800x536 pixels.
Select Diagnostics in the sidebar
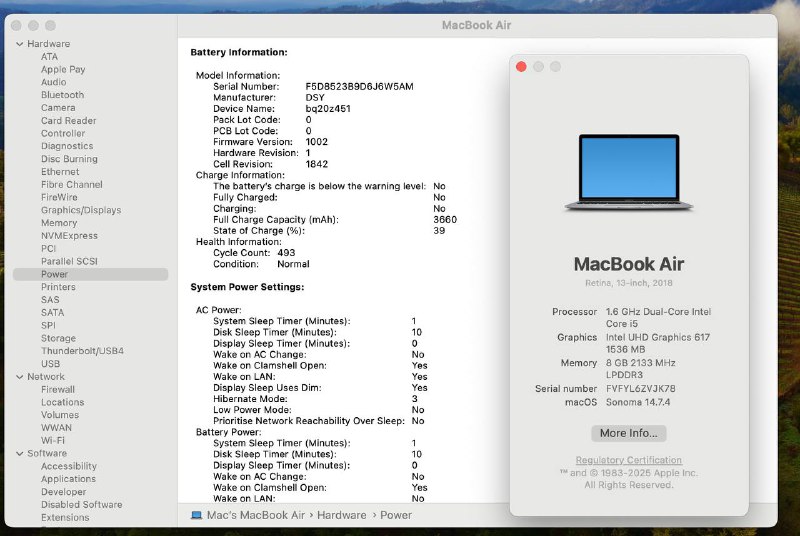67,146
